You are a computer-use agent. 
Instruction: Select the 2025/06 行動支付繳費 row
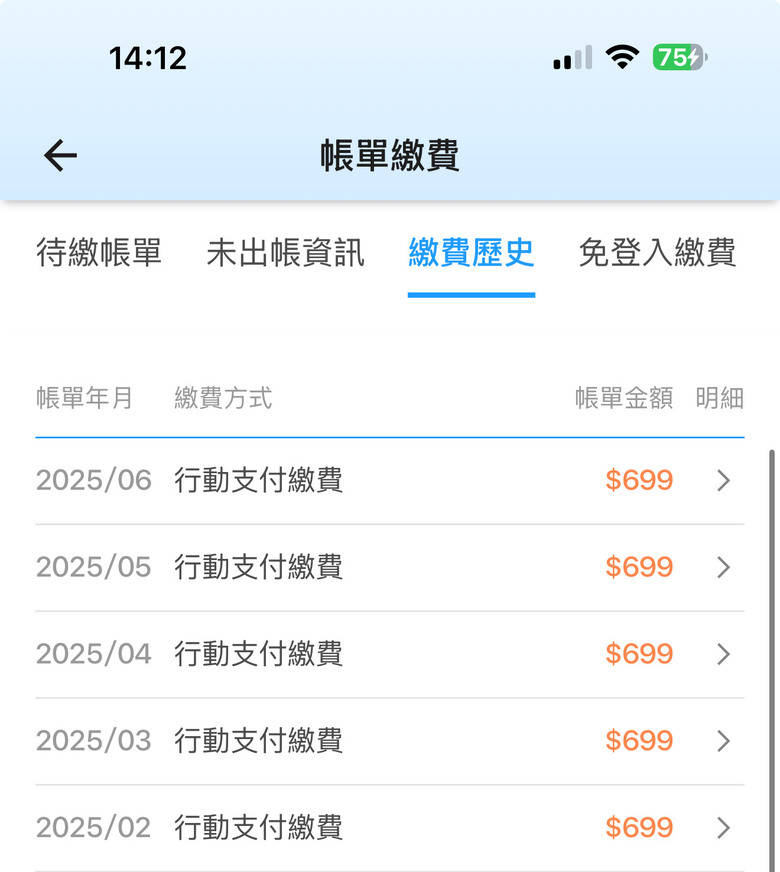click(390, 480)
